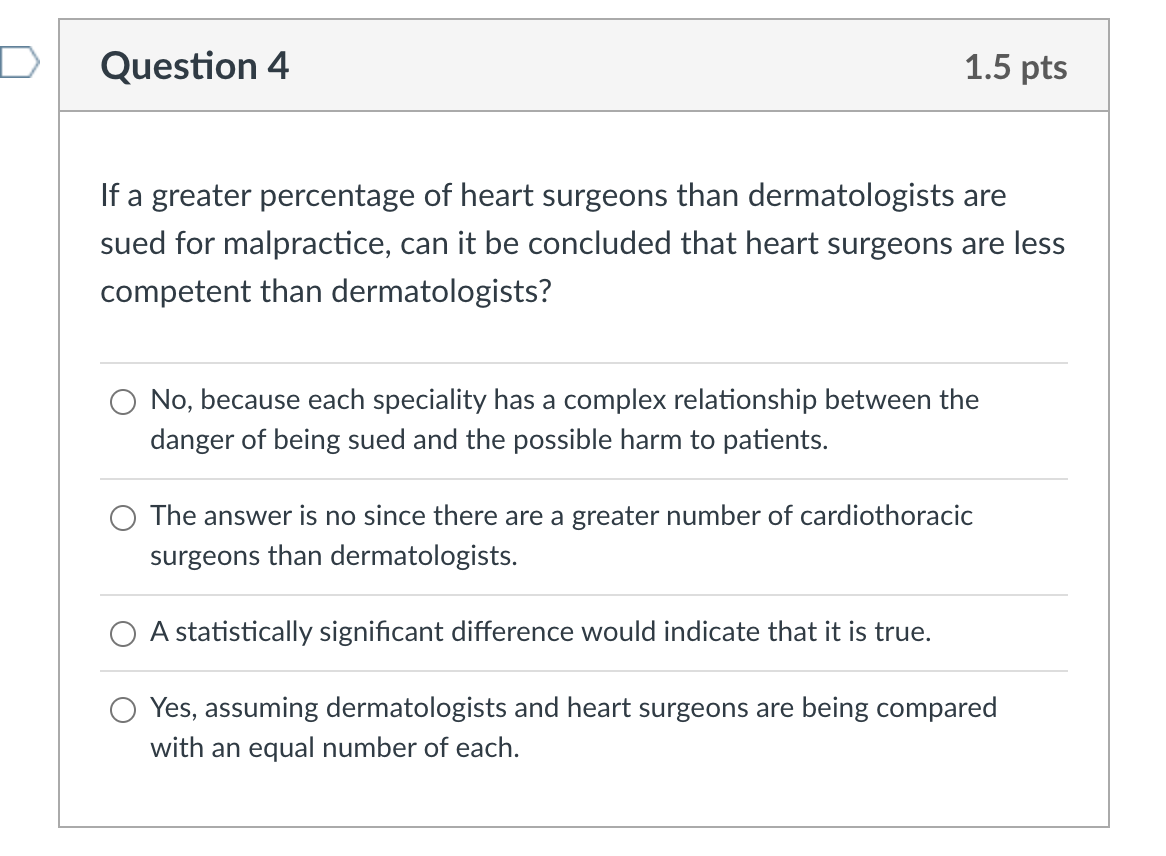Flag Question 4 with the bookmark icon

(x=18, y=62)
